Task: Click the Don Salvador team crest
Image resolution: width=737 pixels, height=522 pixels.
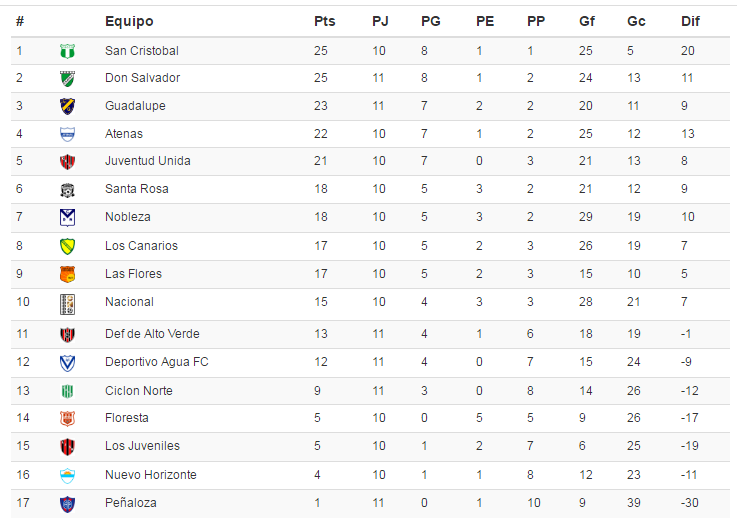Action: [68, 78]
